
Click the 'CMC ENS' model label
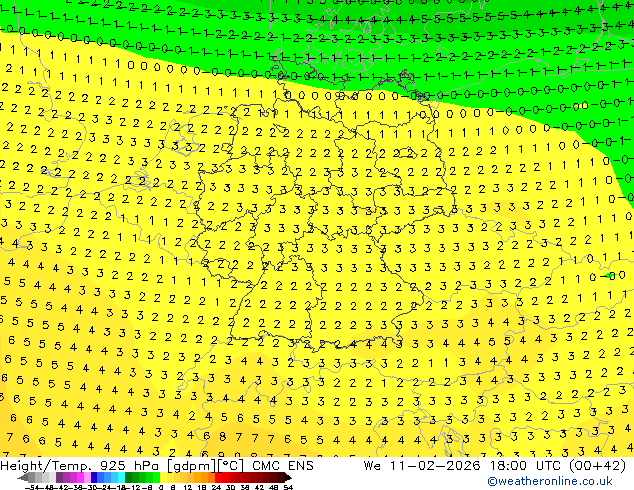click(283, 466)
